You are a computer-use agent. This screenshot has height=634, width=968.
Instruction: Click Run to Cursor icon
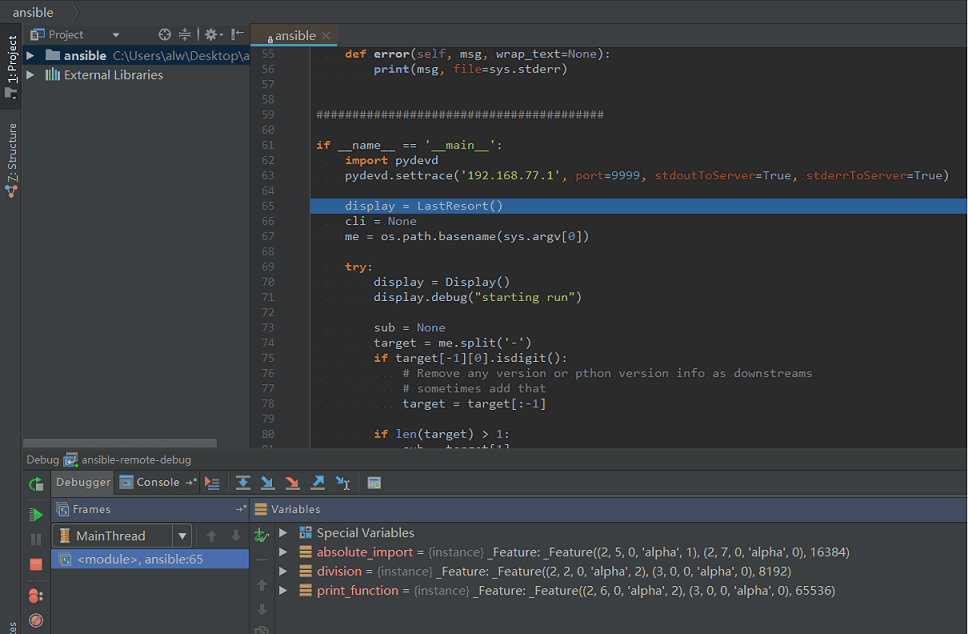coord(343,483)
